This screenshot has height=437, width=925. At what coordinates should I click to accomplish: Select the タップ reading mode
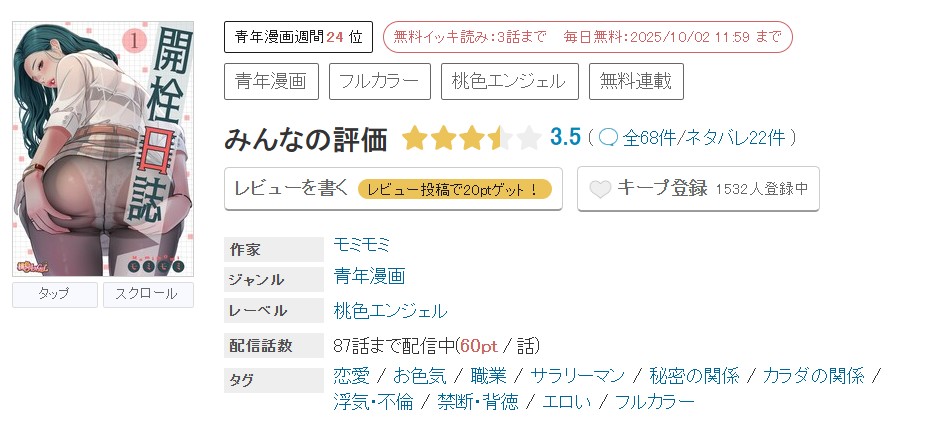pyautogui.click(x=54, y=294)
